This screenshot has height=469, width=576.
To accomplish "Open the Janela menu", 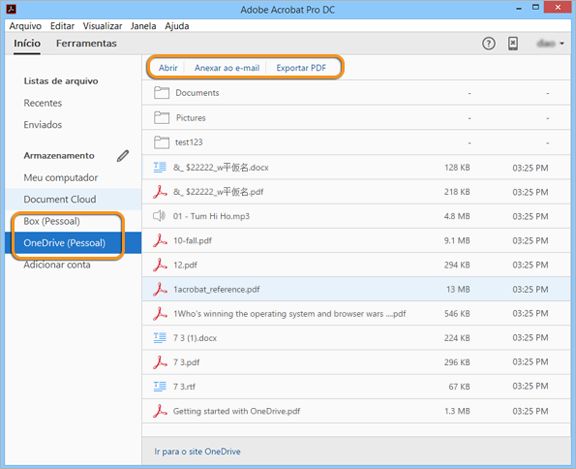I will (x=143, y=26).
